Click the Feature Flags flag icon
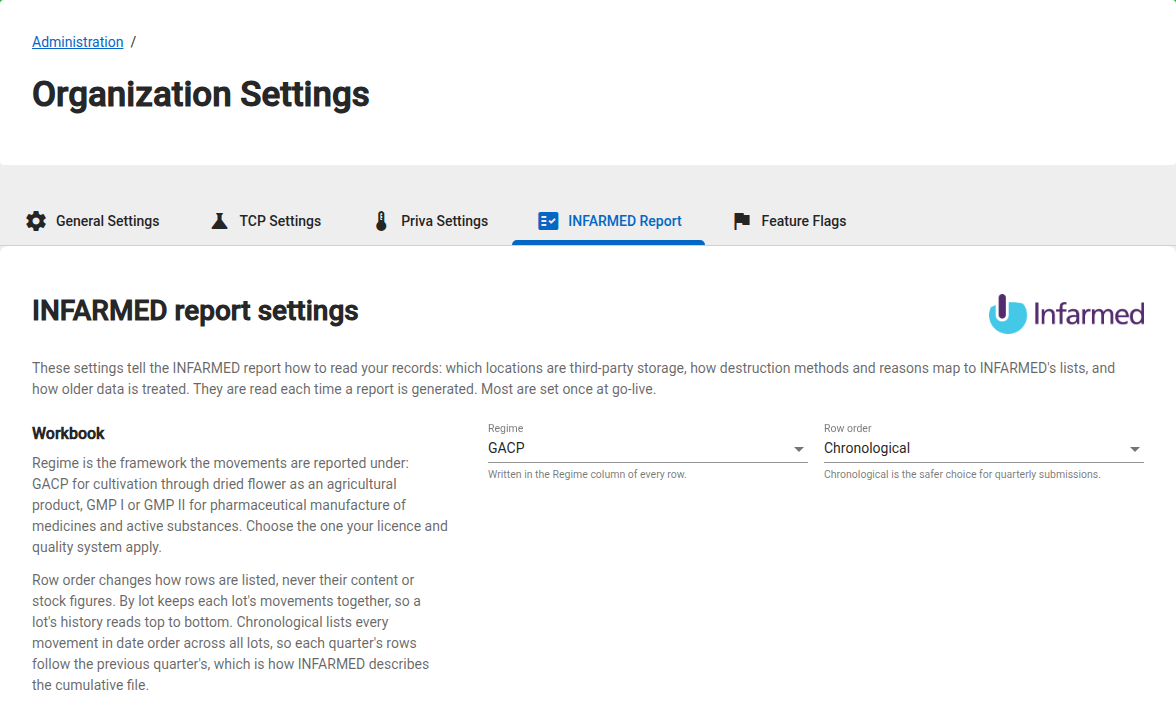 tap(742, 221)
